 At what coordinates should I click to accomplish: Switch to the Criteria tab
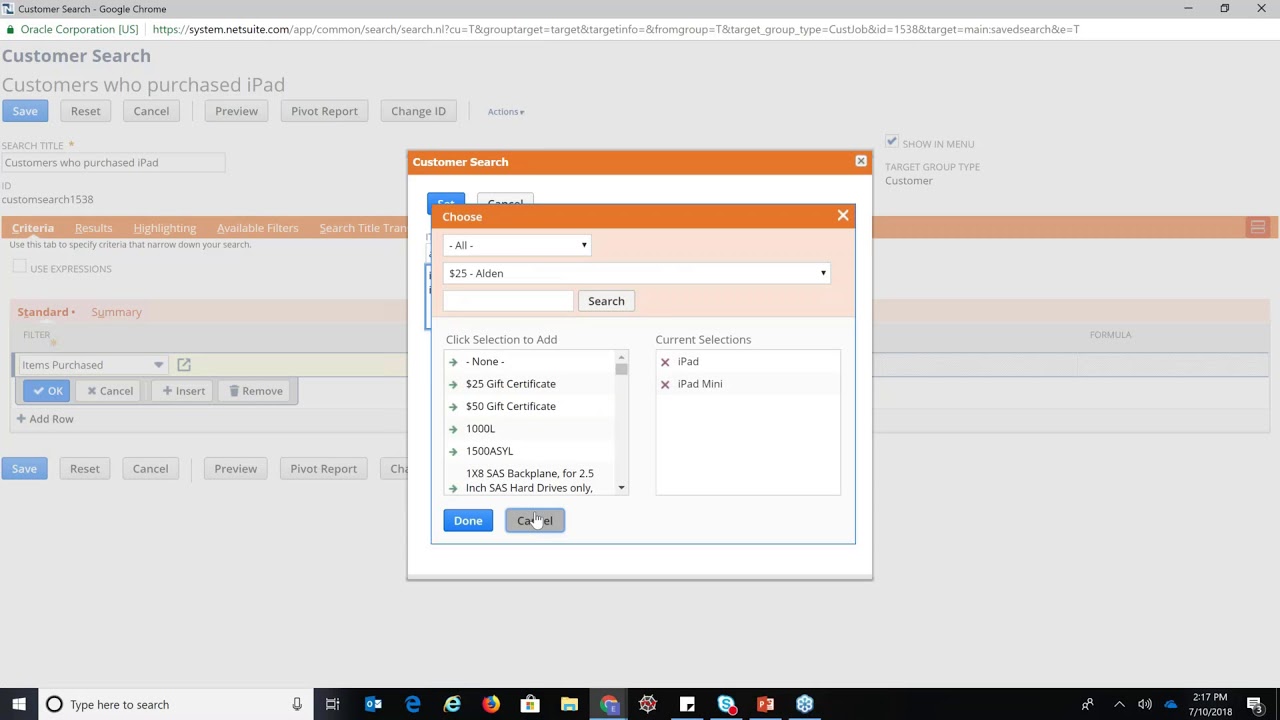[33, 228]
